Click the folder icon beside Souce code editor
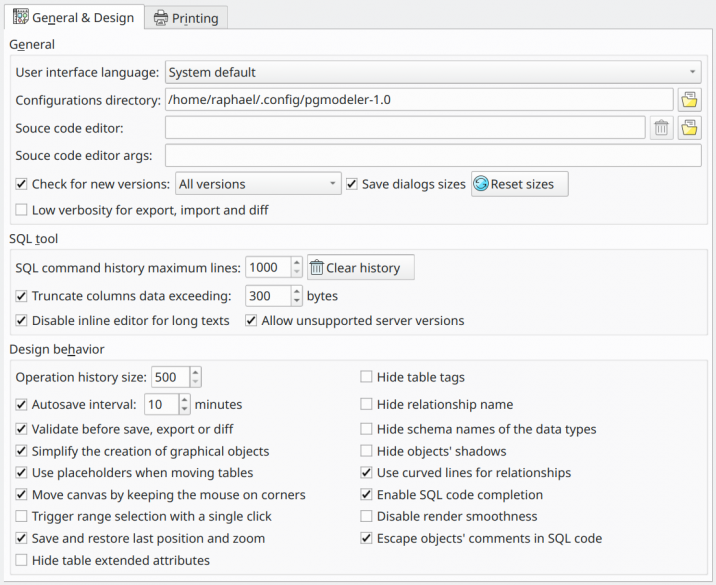This screenshot has height=585, width=716. click(689, 128)
